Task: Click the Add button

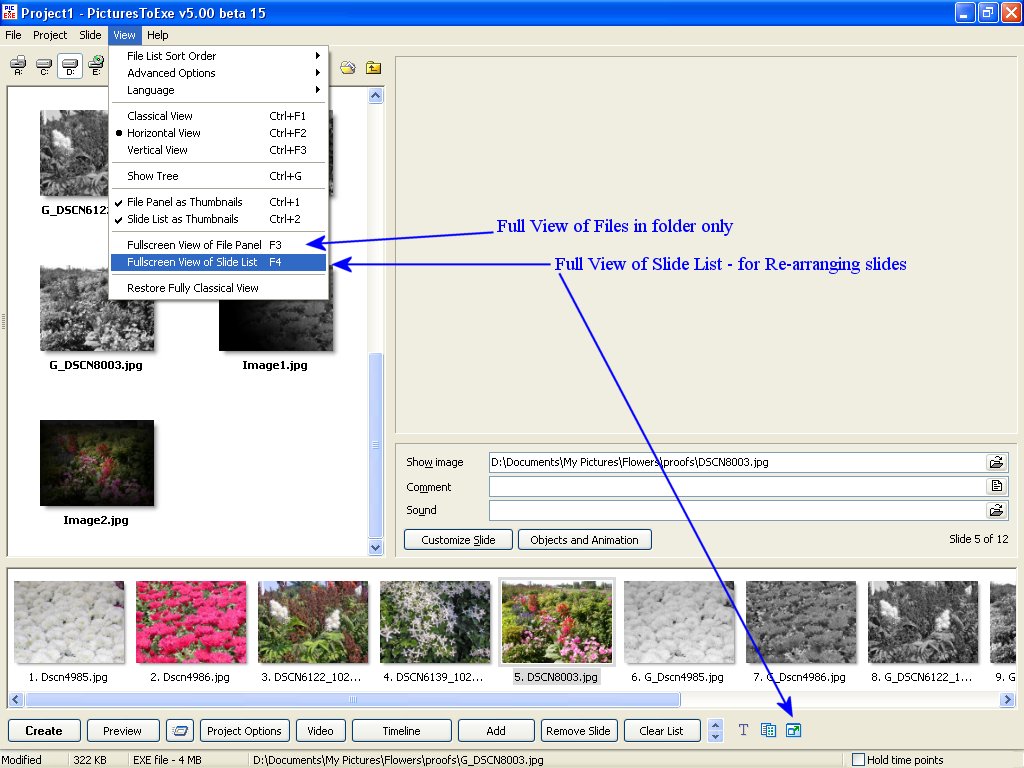Action: point(496,731)
